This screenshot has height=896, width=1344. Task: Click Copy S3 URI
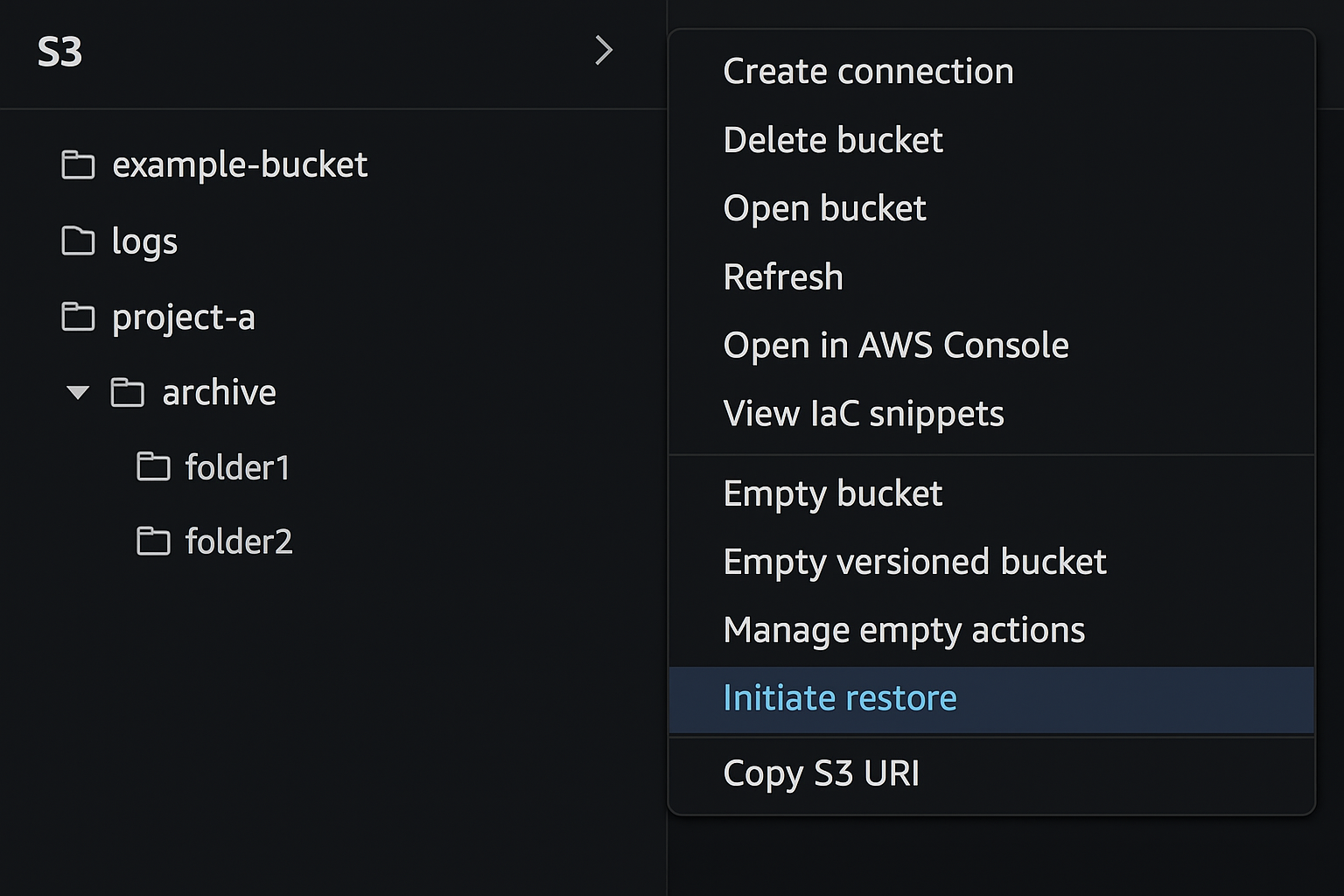pyautogui.click(x=821, y=773)
